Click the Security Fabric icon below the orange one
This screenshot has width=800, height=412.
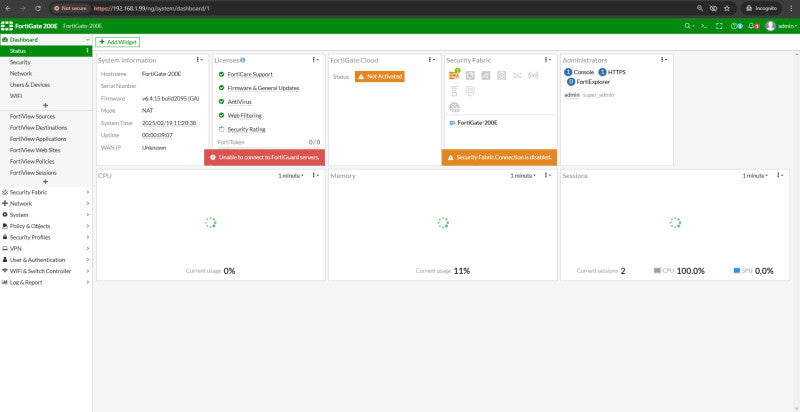[x=454, y=91]
